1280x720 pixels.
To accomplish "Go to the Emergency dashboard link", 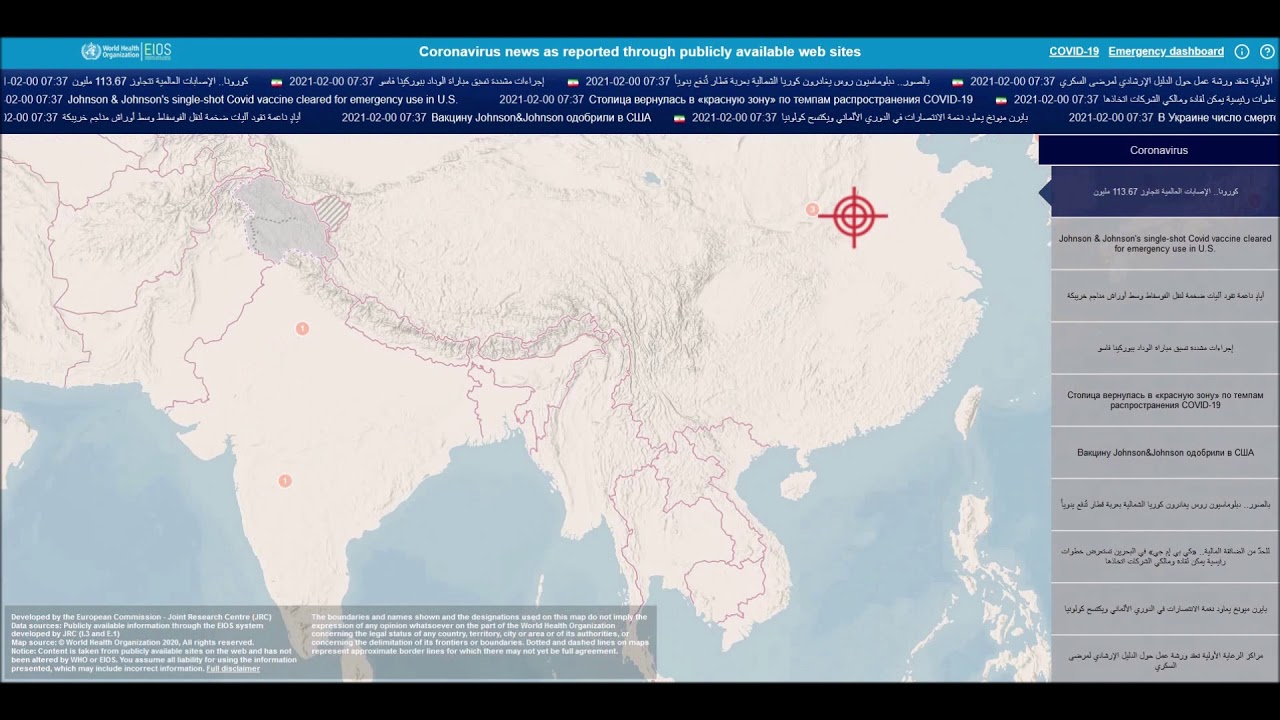I will pyautogui.click(x=1165, y=52).
